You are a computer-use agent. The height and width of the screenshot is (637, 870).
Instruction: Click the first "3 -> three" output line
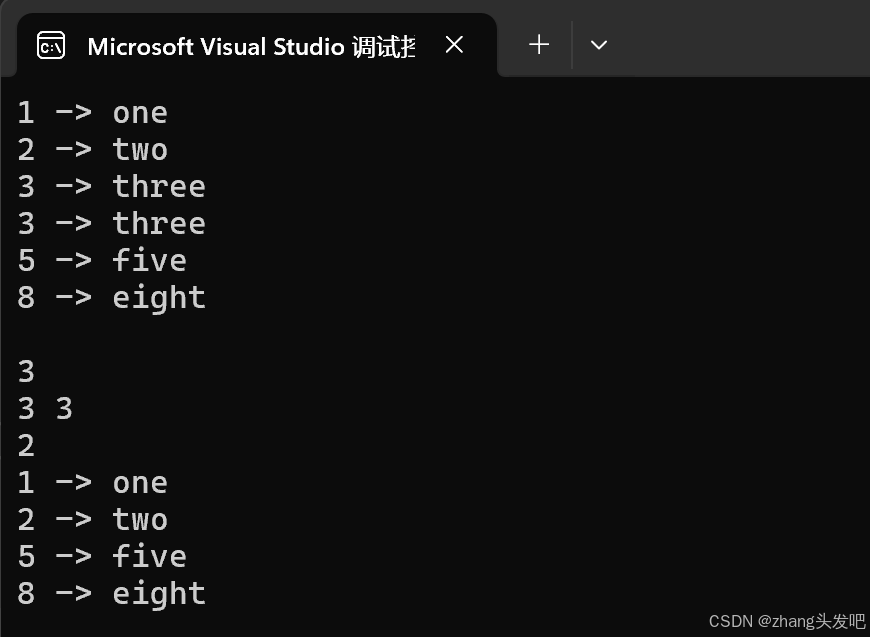(x=111, y=187)
